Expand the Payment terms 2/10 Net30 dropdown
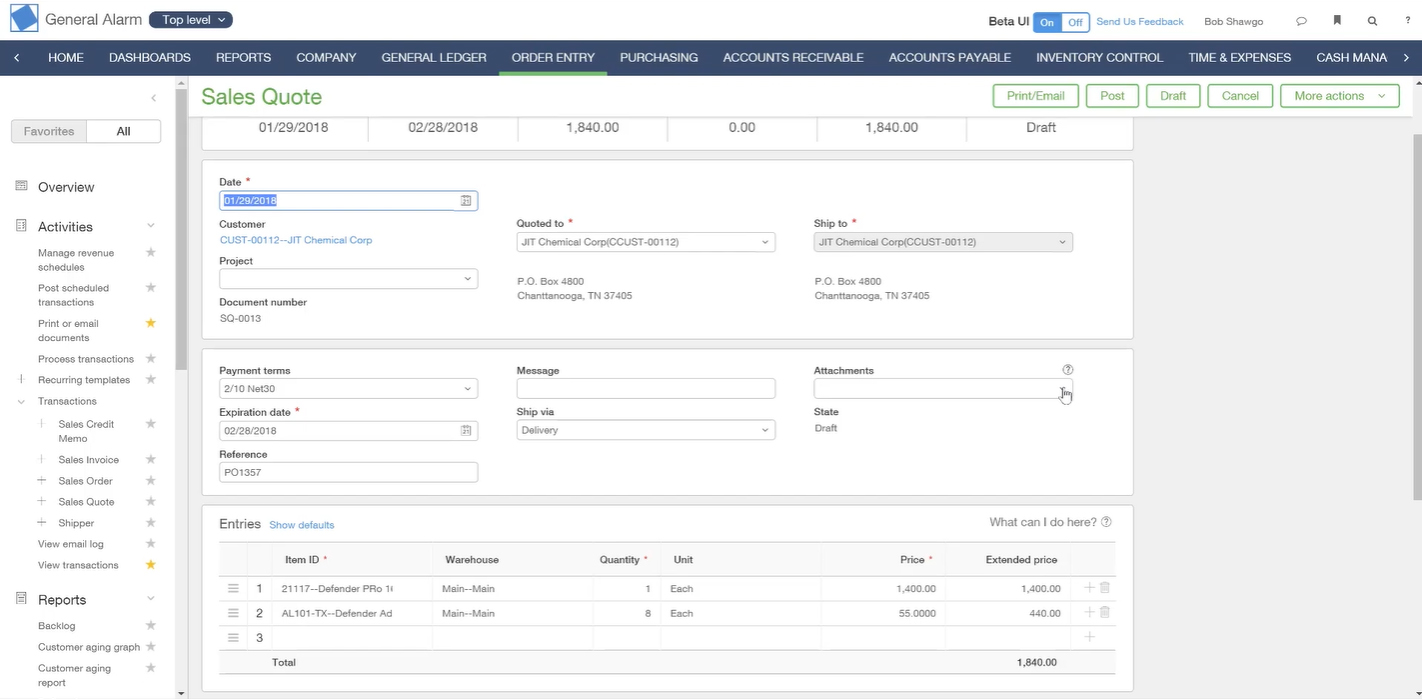Viewport: 1422px width, 699px height. (x=348, y=389)
